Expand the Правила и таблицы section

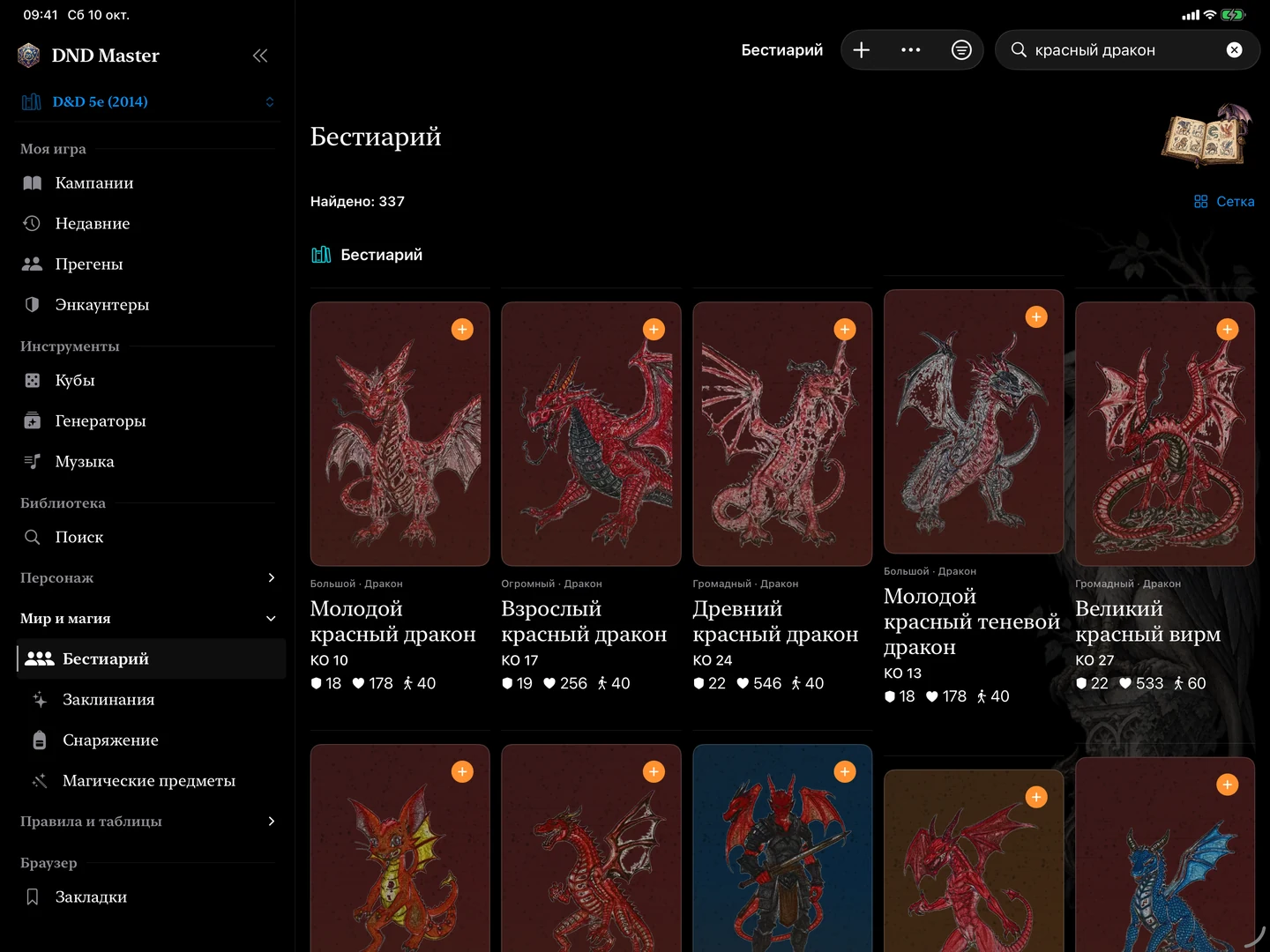(x=147, y=821)
